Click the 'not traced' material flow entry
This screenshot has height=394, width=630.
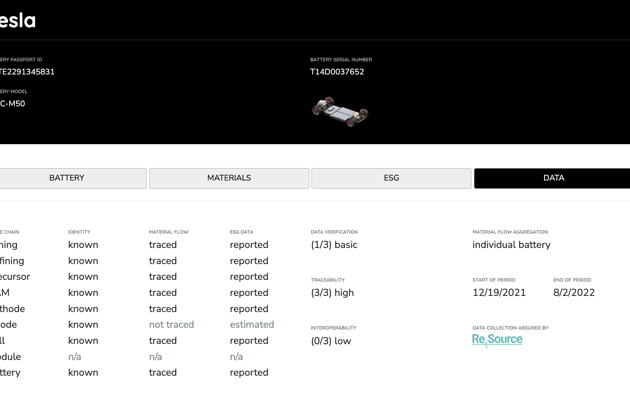click(x=172, y=325)
